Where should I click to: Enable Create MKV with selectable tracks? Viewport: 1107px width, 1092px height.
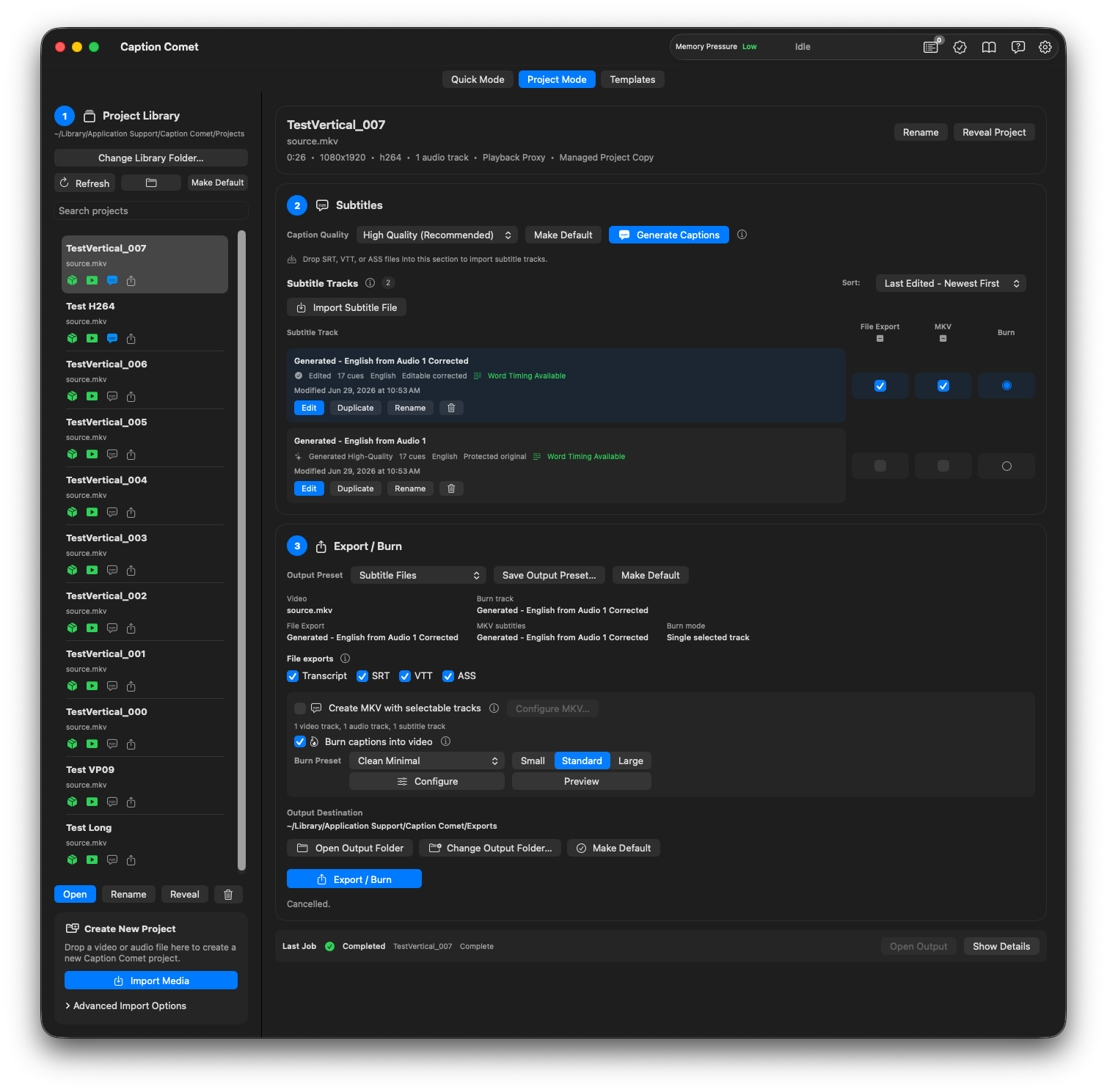click(x=300, y=708)
